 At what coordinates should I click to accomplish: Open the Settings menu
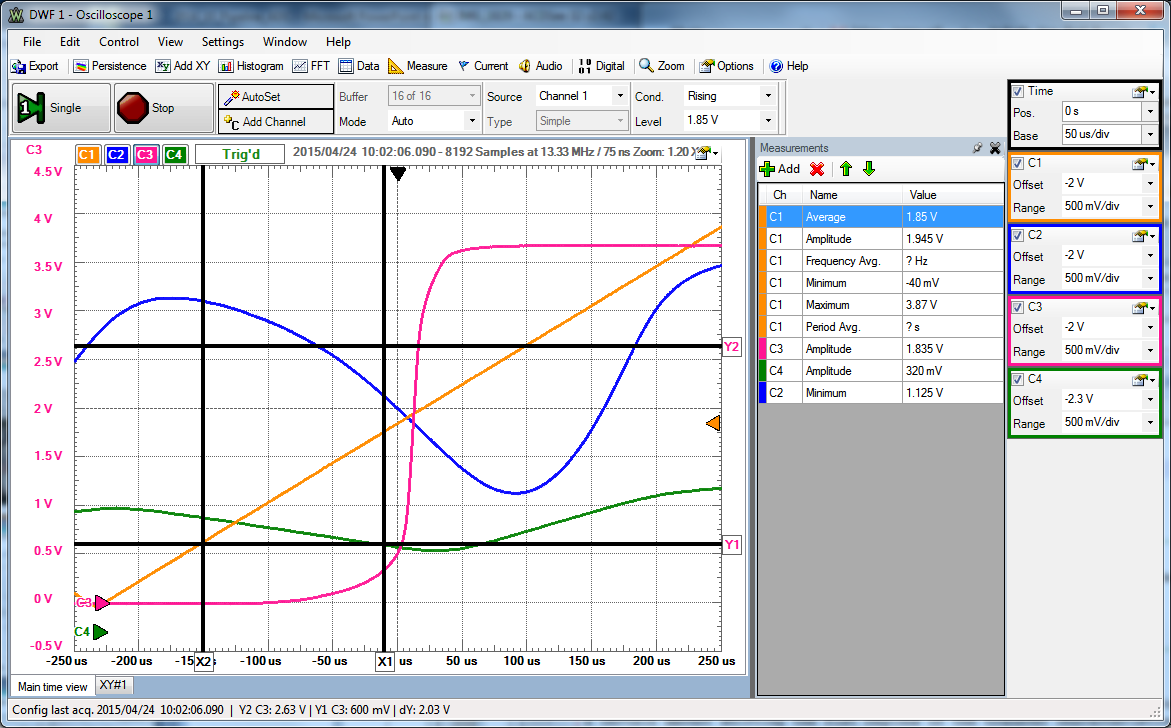pos(222,42)
